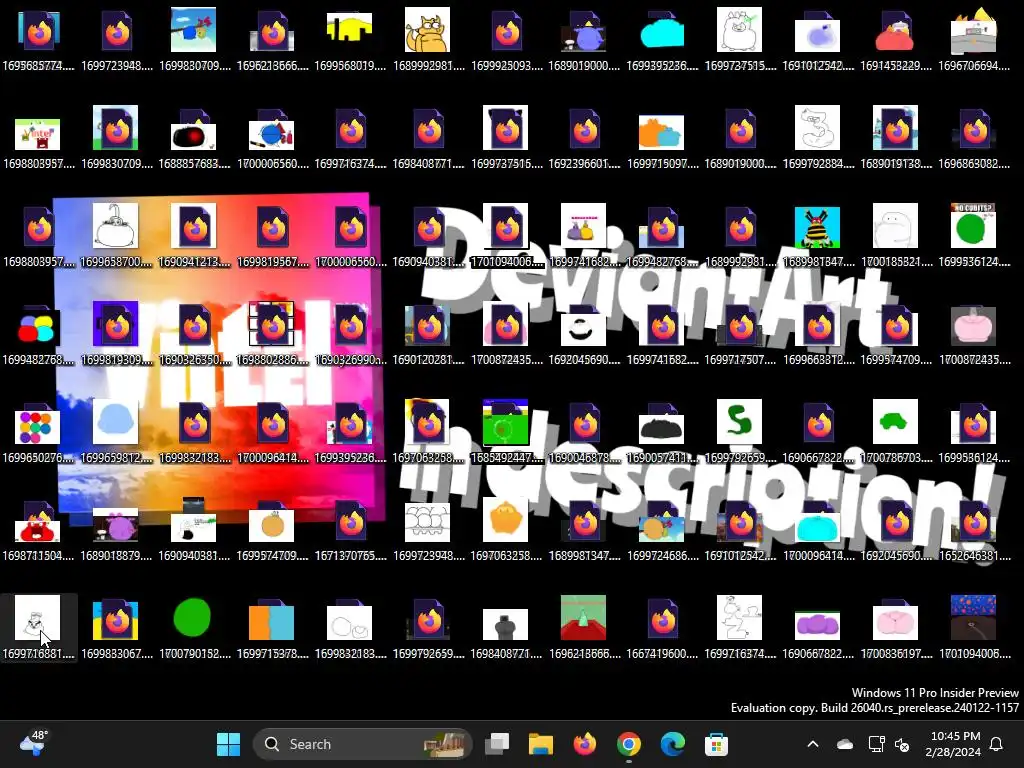This screenshot has height=768, width=1024.
Task: Select the green circle file 1700790152
Action: [x=194, y=627]
